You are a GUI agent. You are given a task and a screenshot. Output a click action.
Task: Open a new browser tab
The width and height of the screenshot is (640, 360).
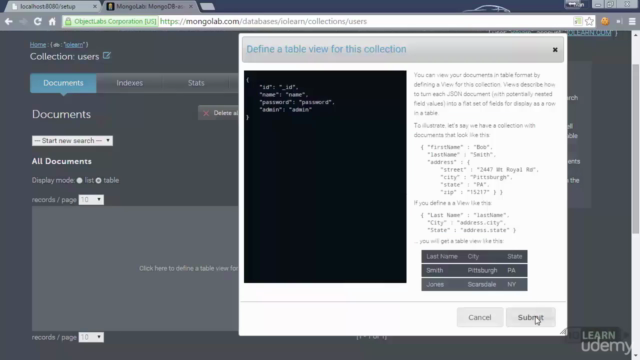(x=207, y=7)
